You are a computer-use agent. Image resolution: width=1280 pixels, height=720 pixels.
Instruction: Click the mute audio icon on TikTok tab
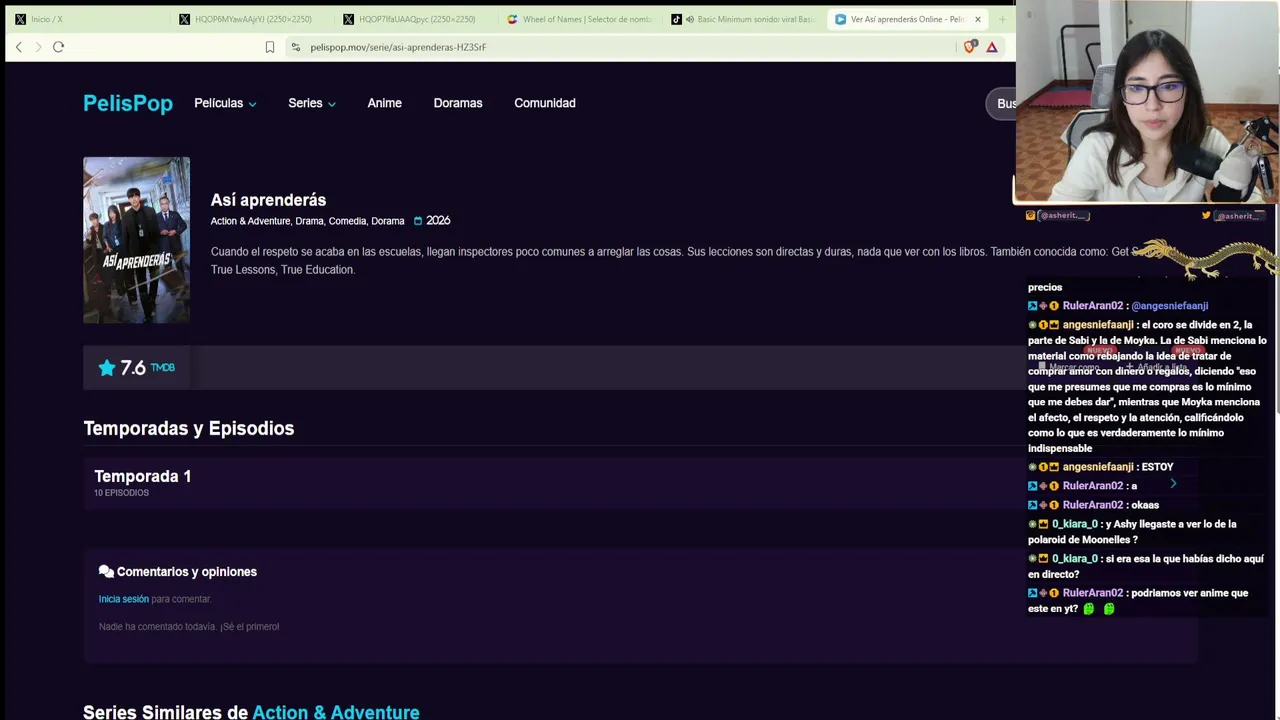(689, 19)
